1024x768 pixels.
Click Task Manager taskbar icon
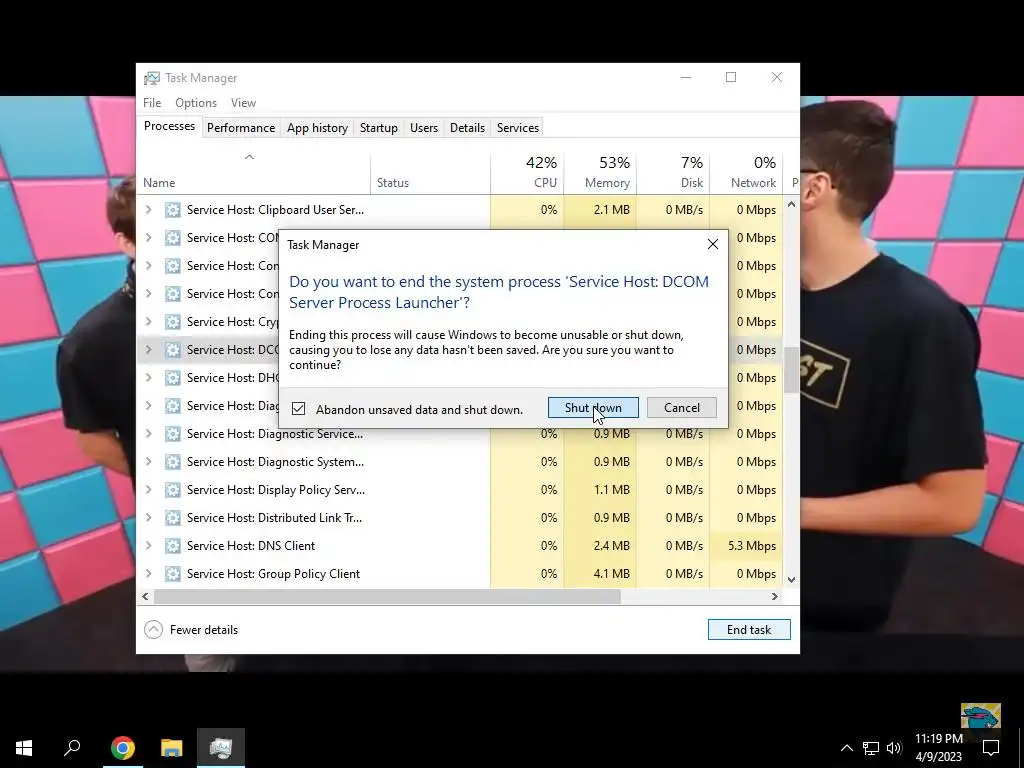[221, 748]
